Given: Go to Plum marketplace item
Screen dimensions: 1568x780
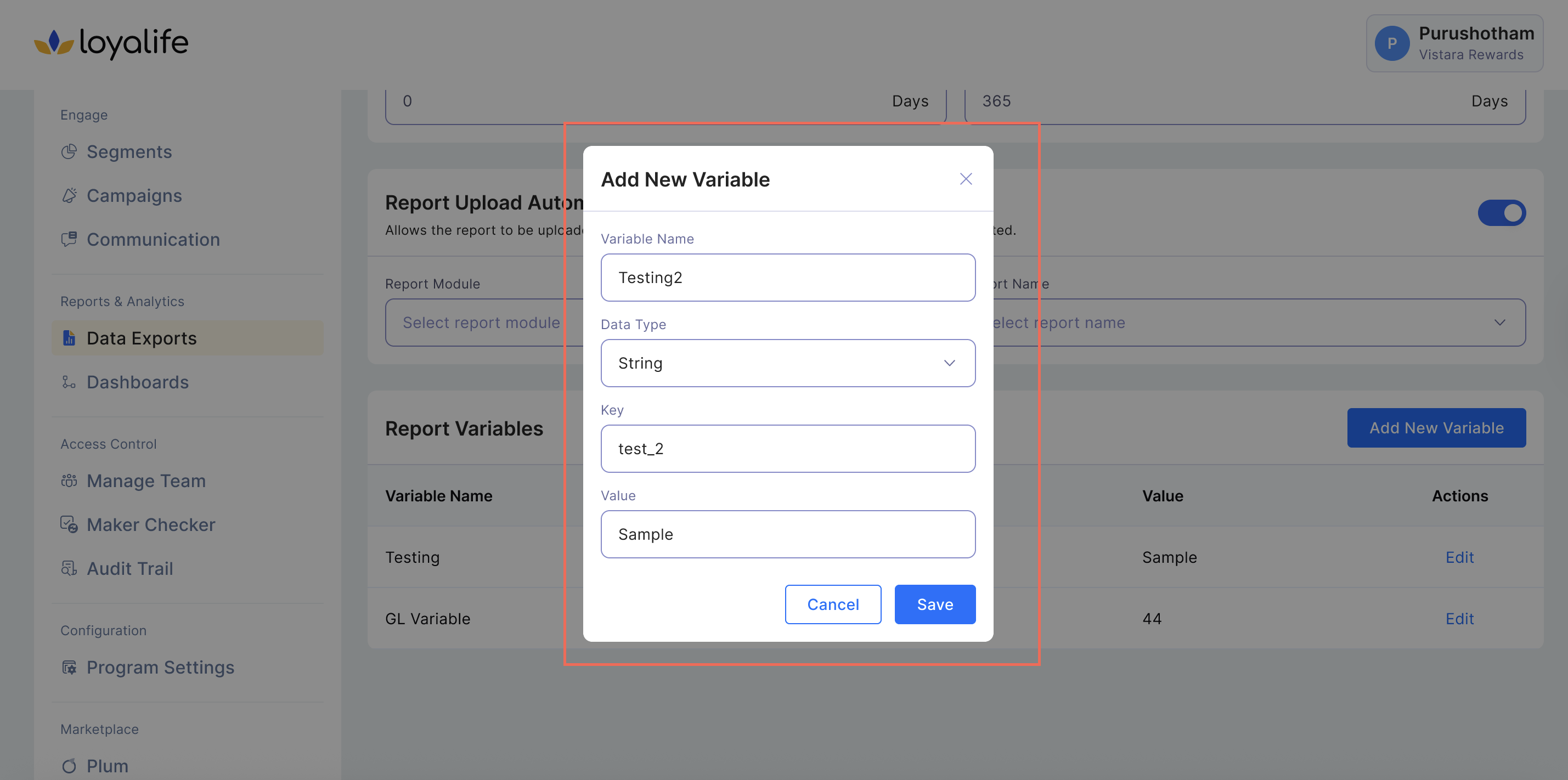Looking at the screenshot, I should pyautogui.click(x=107, y=765).
